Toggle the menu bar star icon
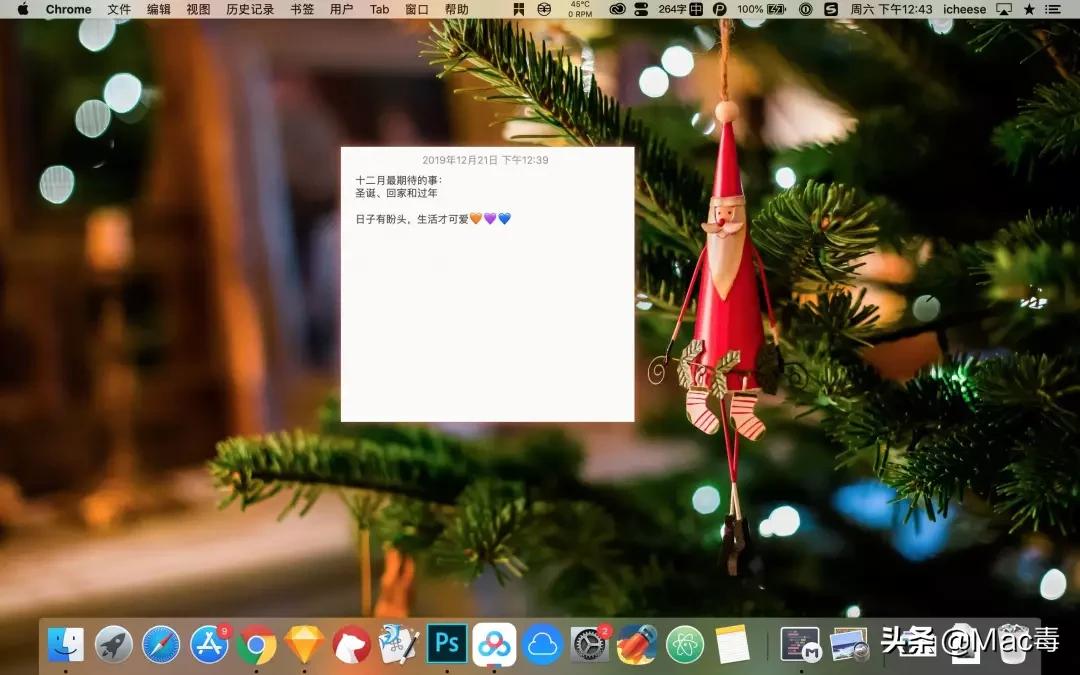The height and width of the screenshot is (675, 1080). pyautogui.click(x=1029, y=9)
